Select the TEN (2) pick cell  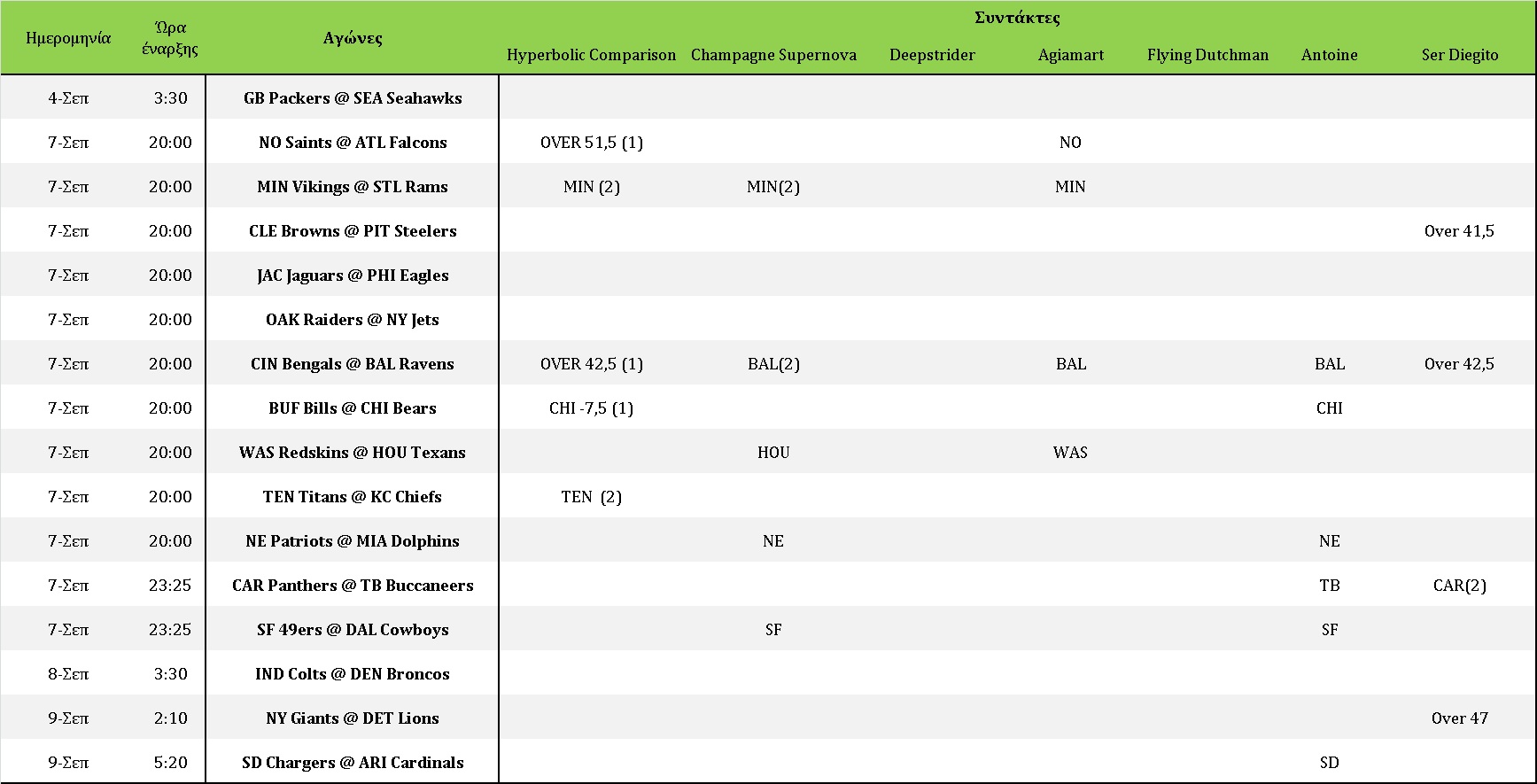click(591, 497)
